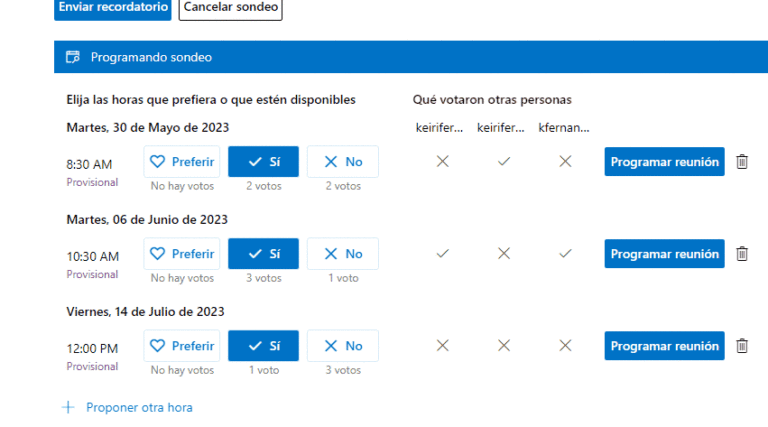768x427 pixels.
Task: Schedule meeting for Martes 30 de Mayo
Action: coord(664,162)
